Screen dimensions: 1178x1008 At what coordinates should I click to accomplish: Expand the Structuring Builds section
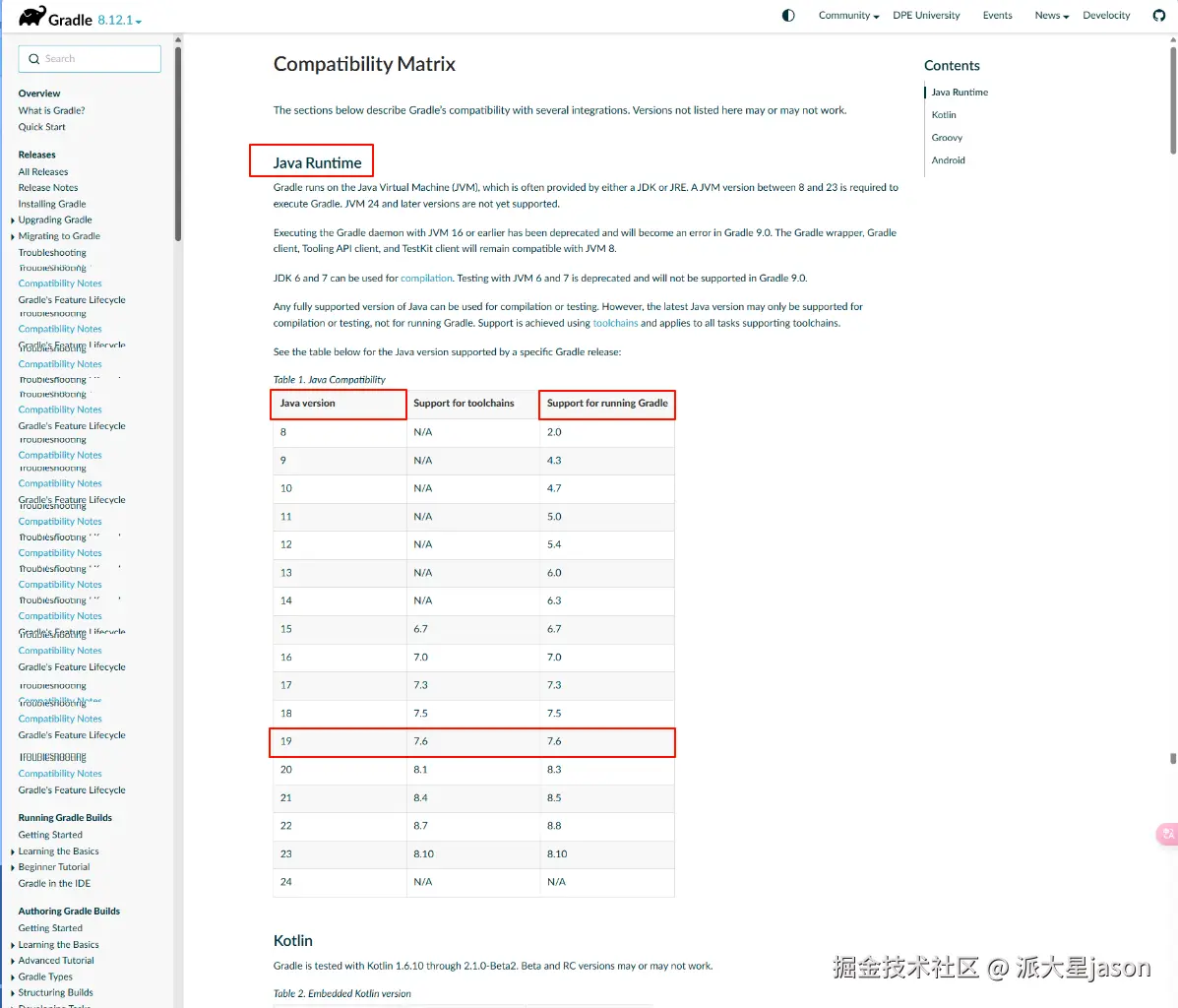(13, 993)
